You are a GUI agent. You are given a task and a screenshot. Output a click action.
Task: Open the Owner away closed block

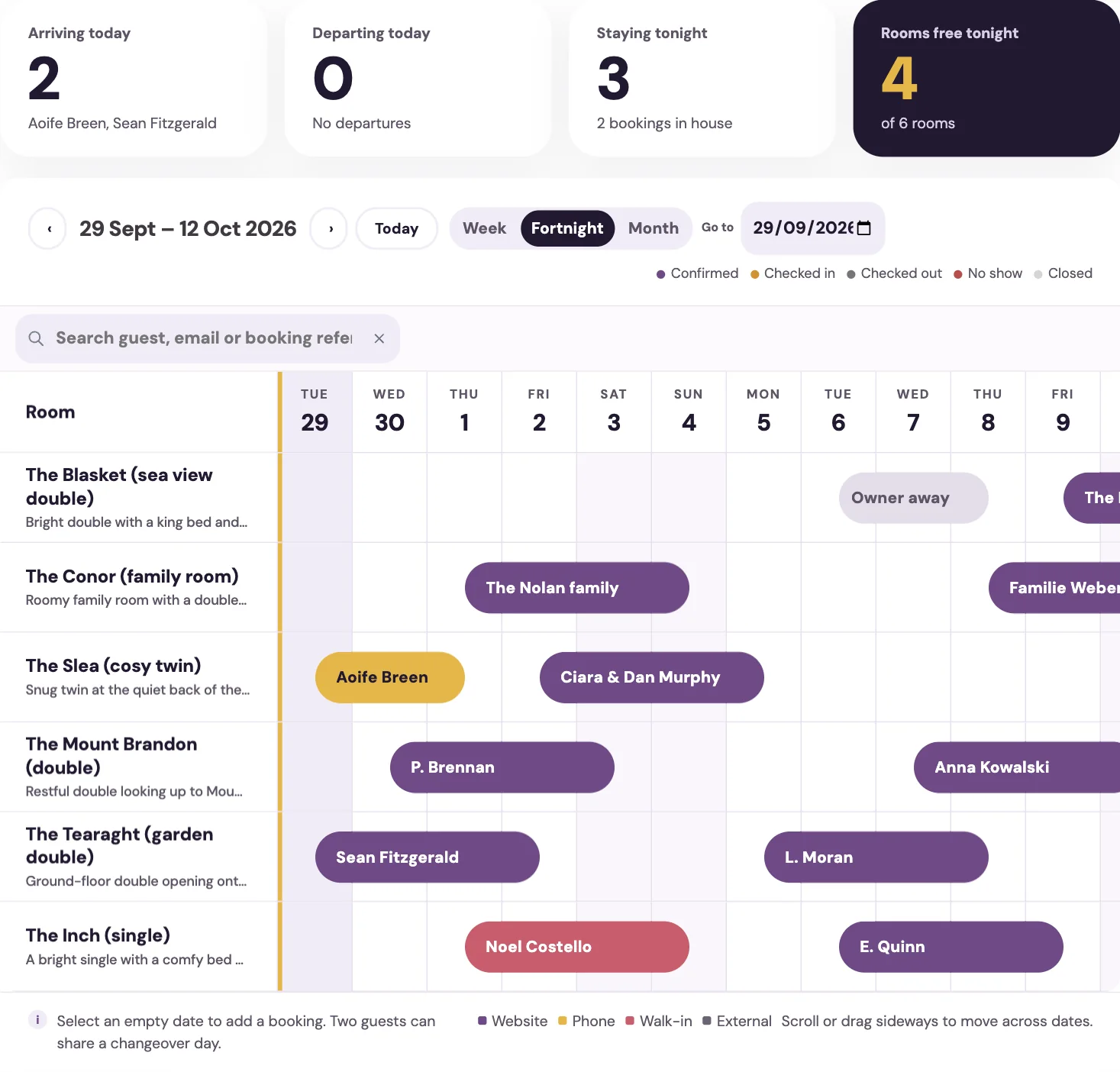click(x=914, y=498)
